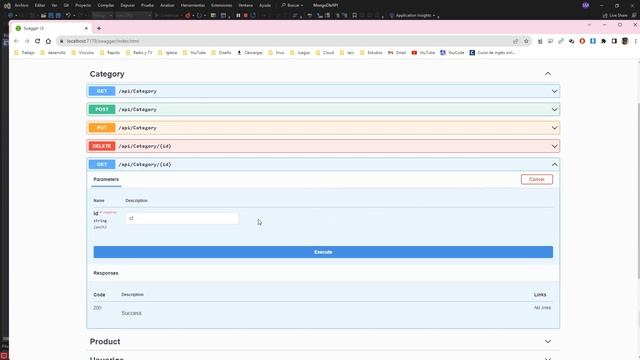Click the browser home icon
Screen dimensions: 640x360
tap(48, 41)
